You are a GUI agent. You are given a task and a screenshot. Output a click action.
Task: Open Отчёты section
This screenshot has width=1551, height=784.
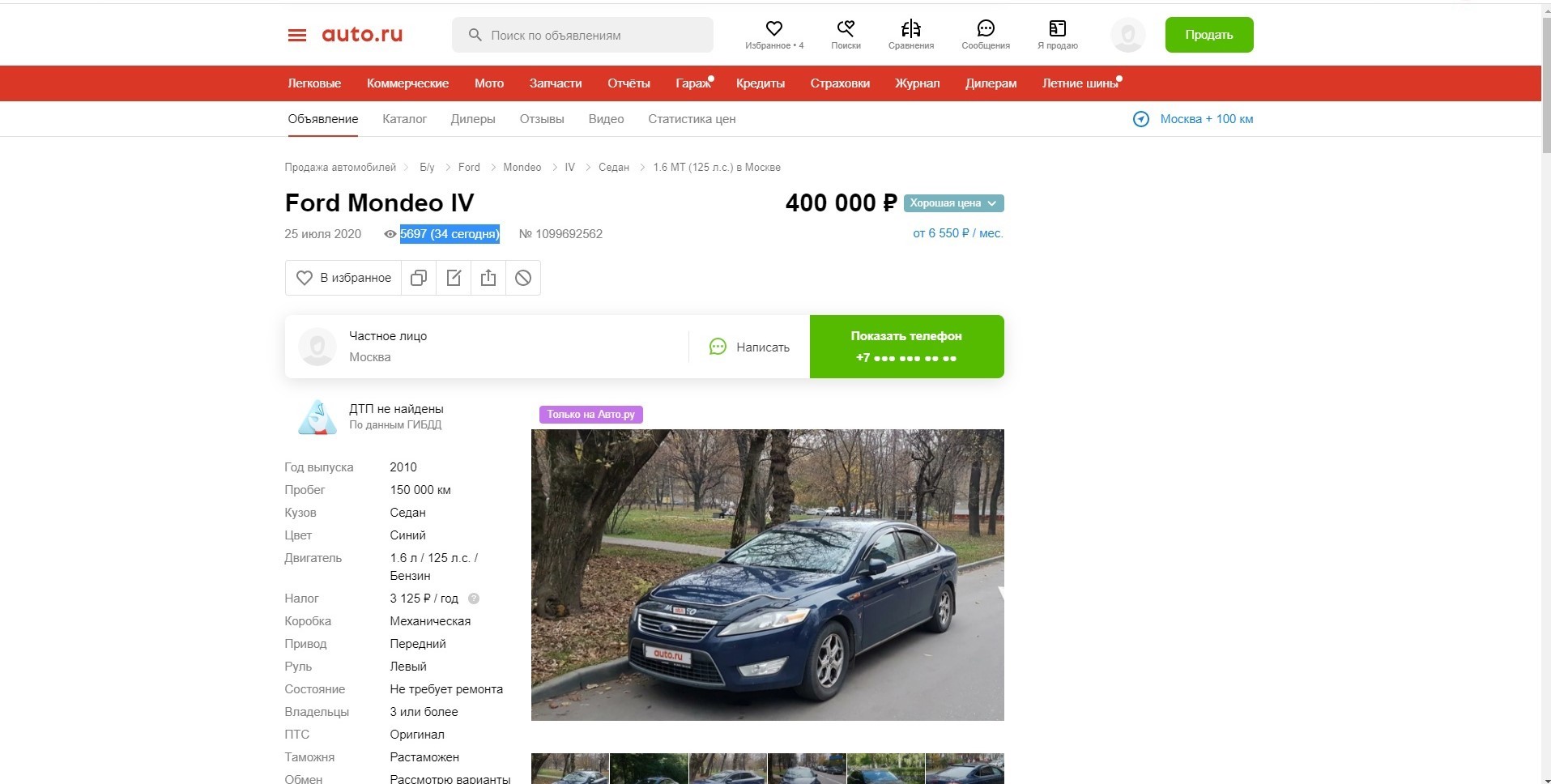pos(628,83)
